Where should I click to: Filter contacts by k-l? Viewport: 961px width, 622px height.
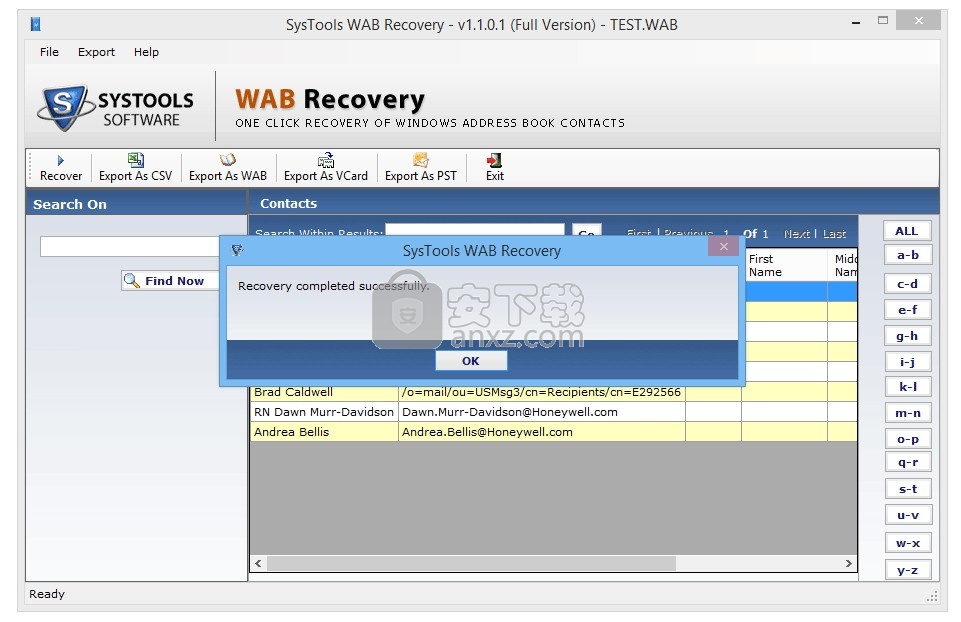pos(908,387)
